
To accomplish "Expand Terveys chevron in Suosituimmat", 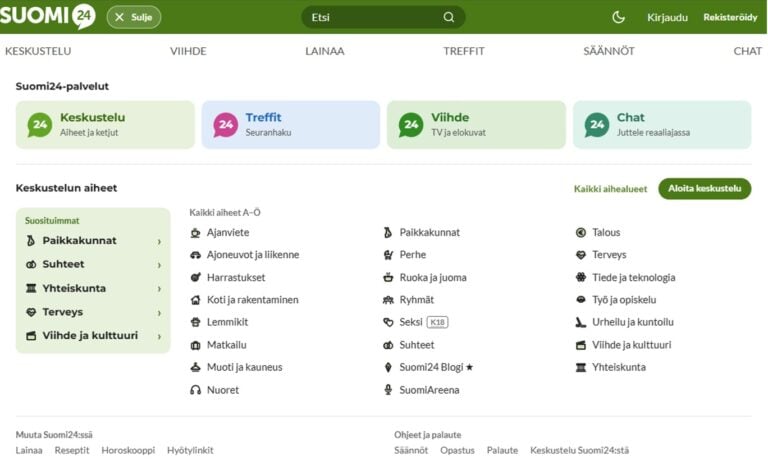I will click(159, 313).
